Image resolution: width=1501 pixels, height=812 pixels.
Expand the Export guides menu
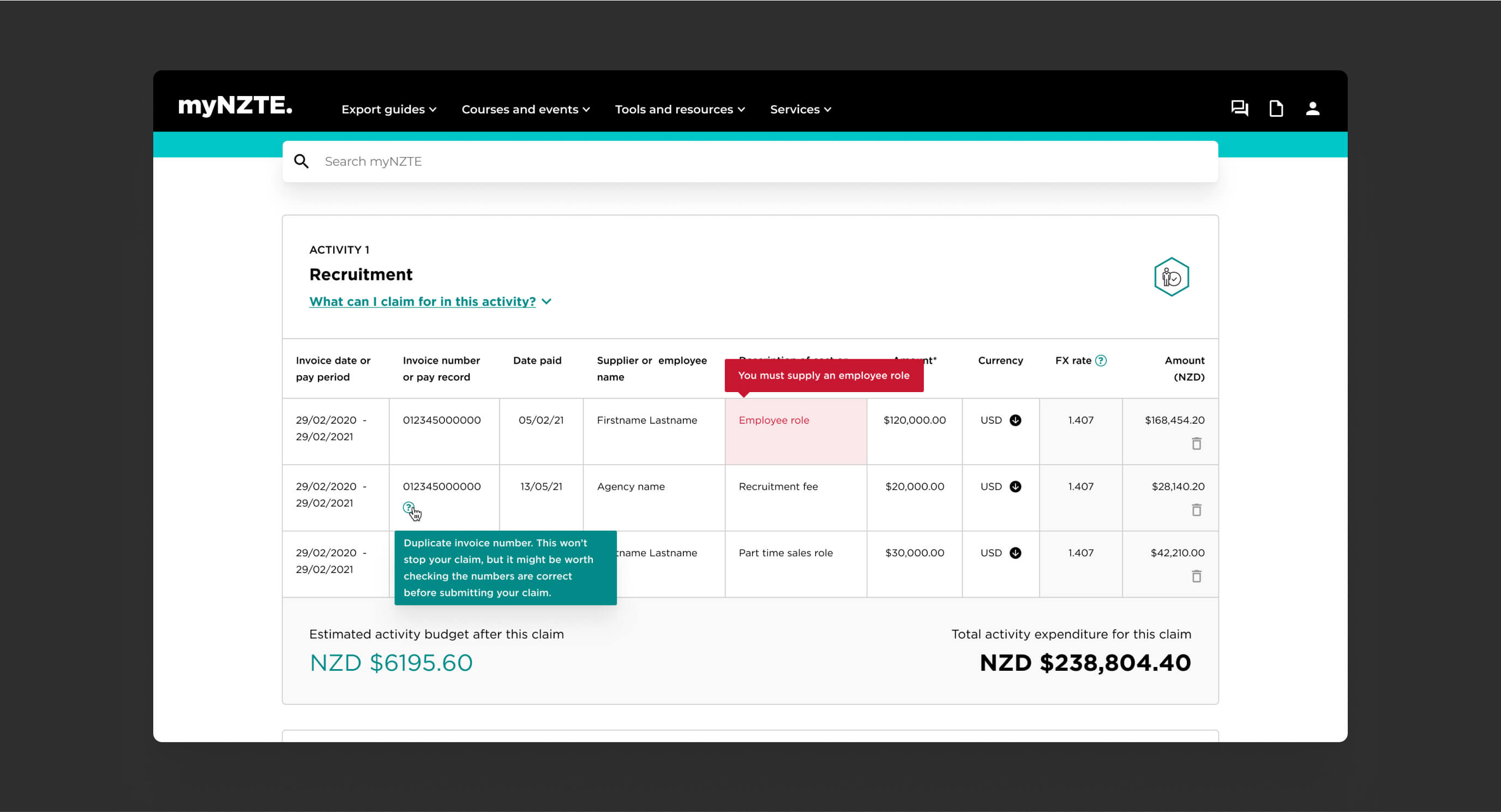[389, 110]
